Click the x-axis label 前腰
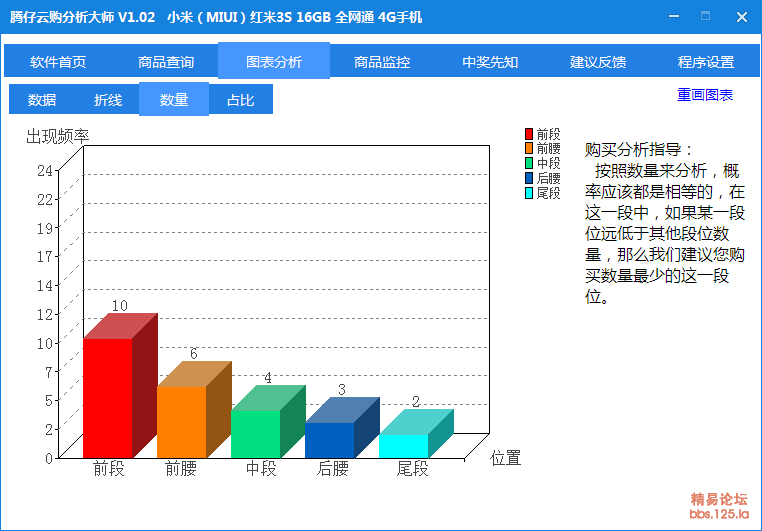The image size is (762, 531). pyautogui.click(x=181, y=469)
